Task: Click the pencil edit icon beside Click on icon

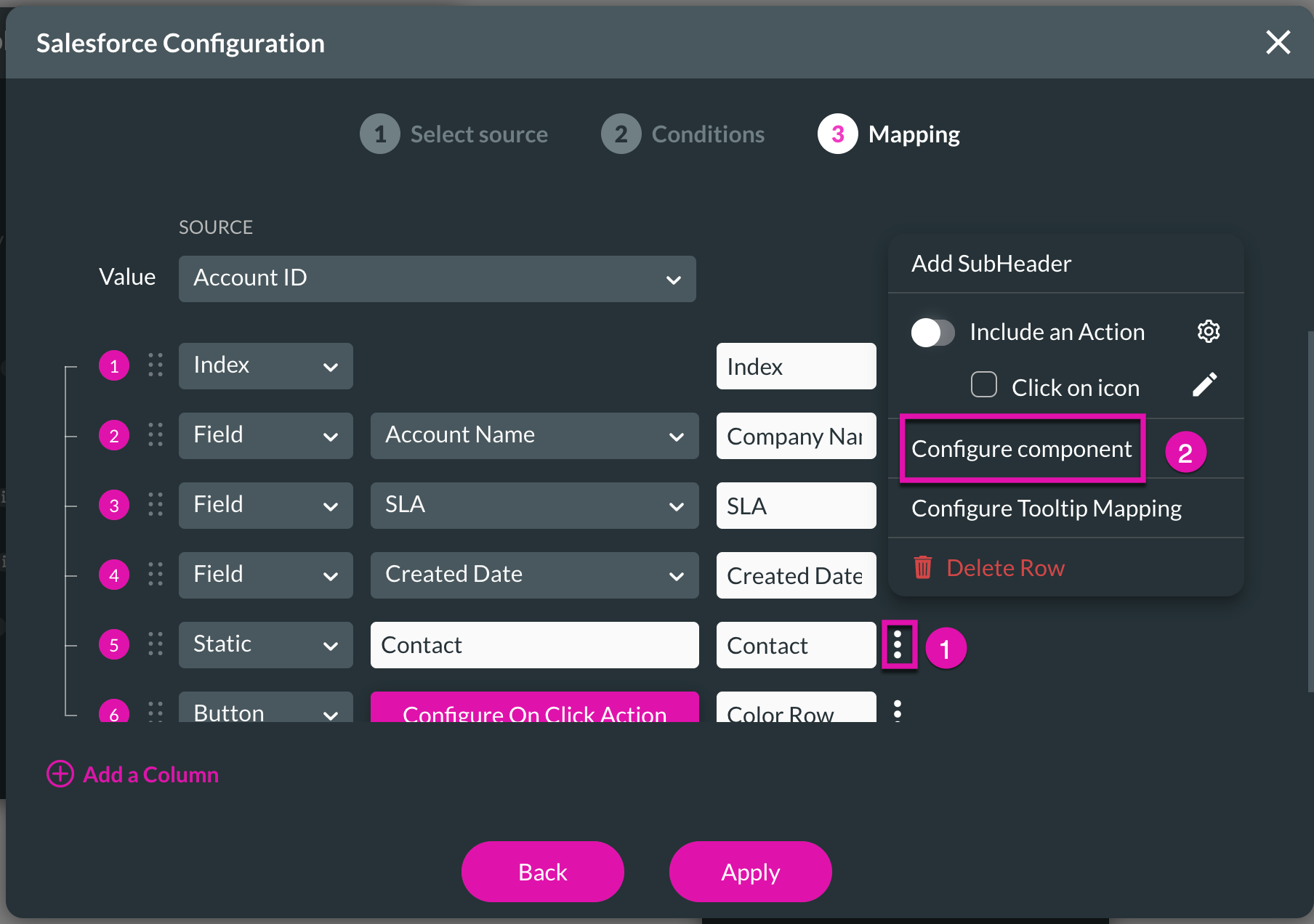Action: point(1205,385)
